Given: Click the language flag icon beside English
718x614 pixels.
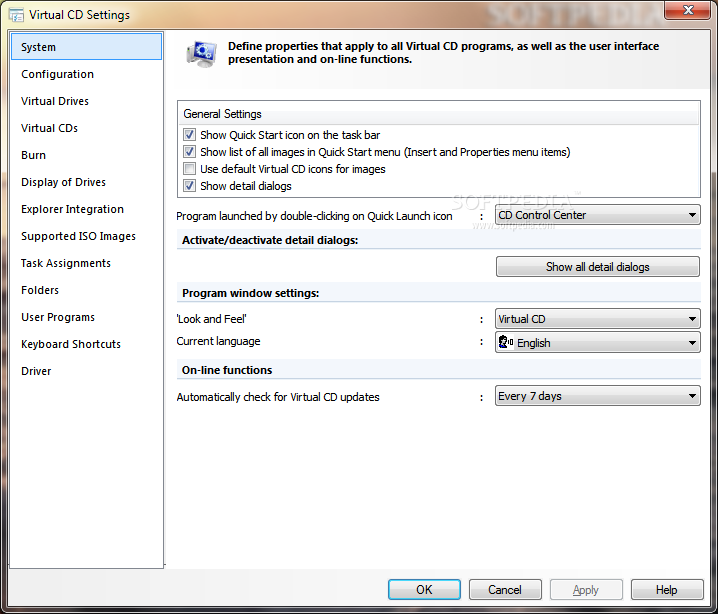Looking at the screenshot, I should coord(506,342).
